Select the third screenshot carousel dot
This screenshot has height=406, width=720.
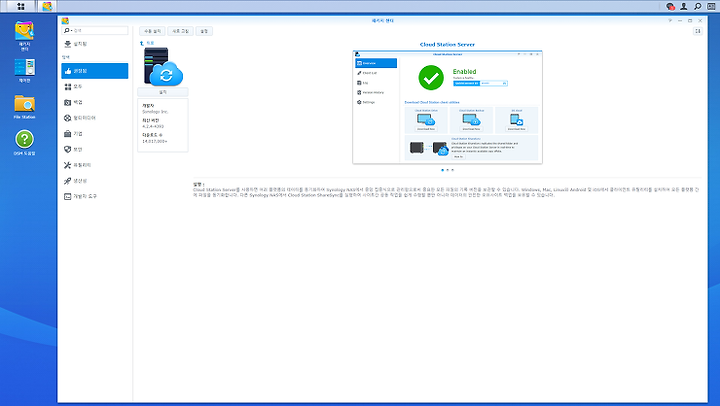[453, 170]
